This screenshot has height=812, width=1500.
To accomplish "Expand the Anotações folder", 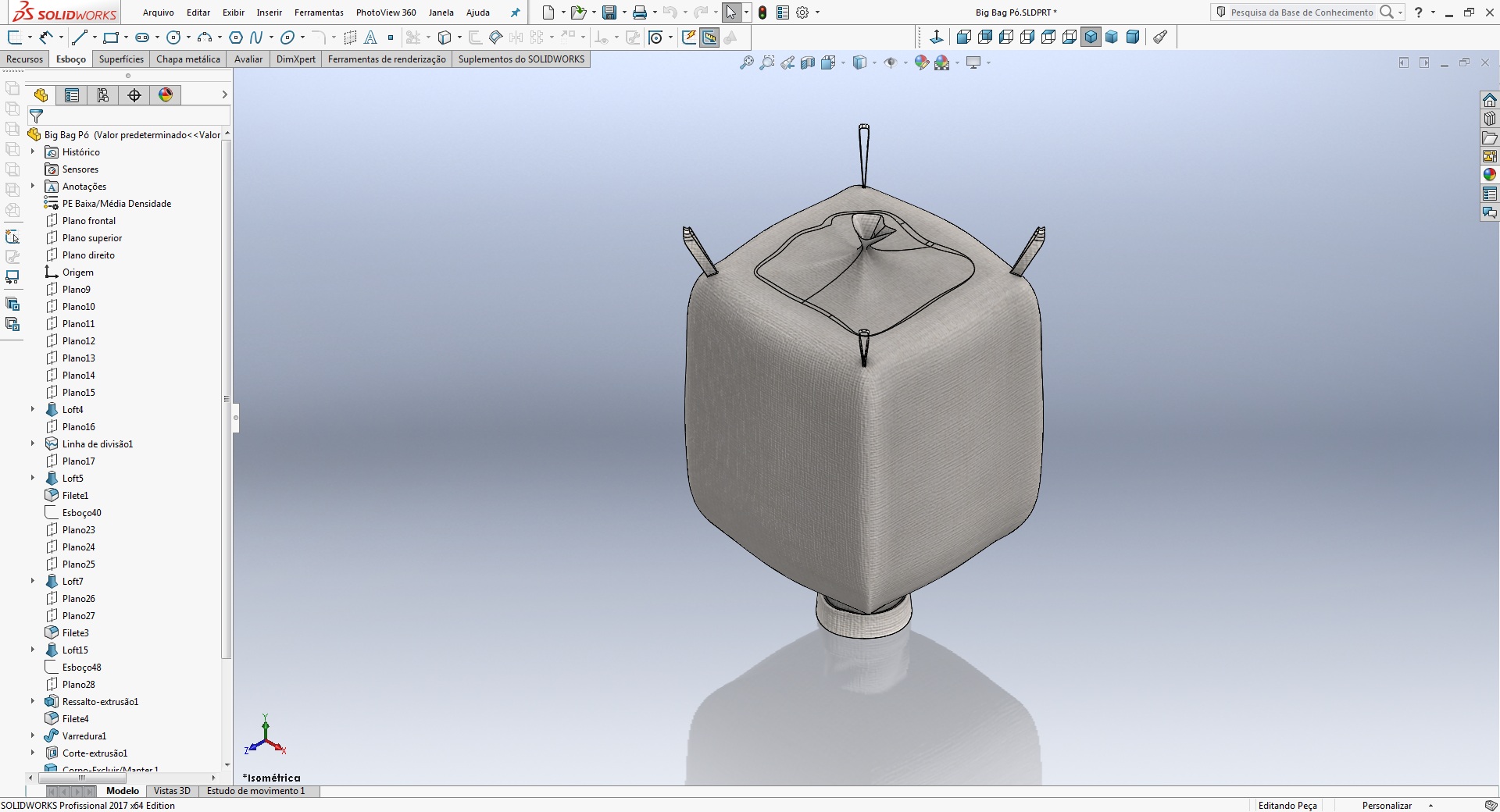I will click(32, 186).
